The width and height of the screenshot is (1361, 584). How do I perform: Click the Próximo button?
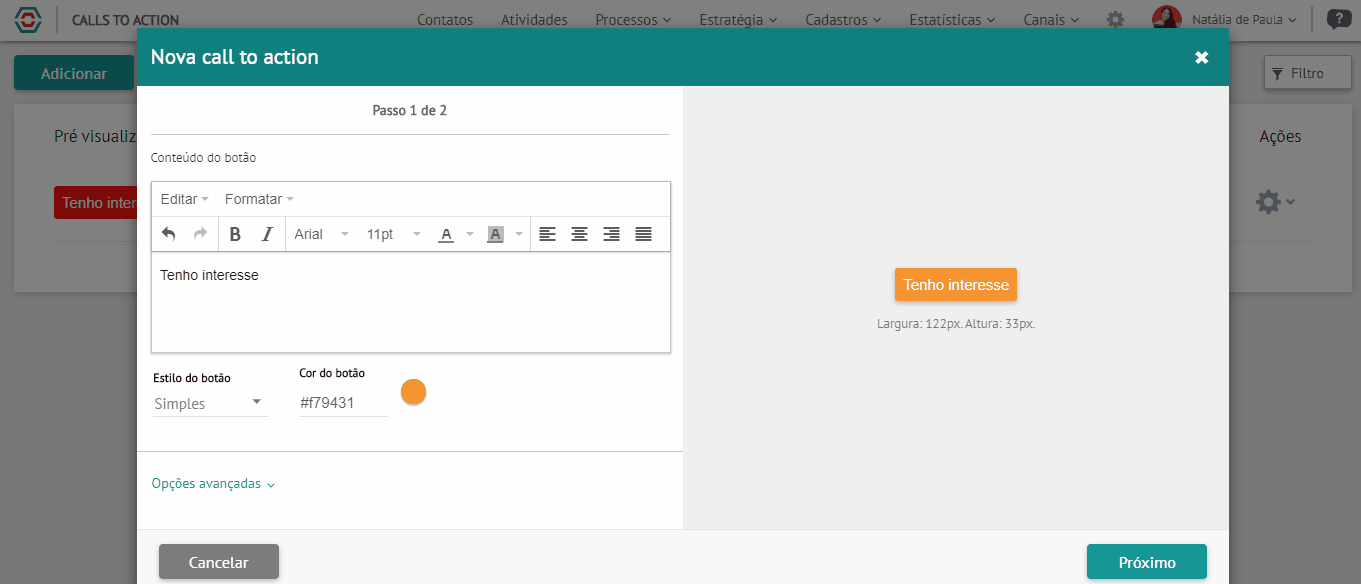(x=1147, y=562)
